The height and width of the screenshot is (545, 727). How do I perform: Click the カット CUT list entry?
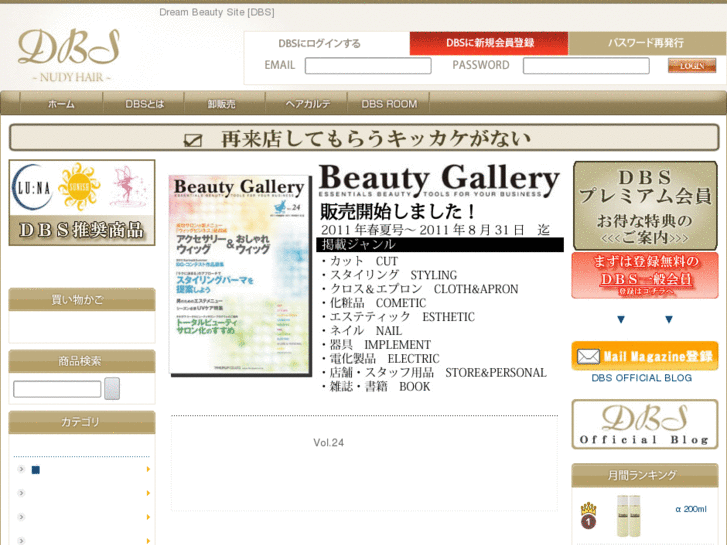(x=360, y=261)
